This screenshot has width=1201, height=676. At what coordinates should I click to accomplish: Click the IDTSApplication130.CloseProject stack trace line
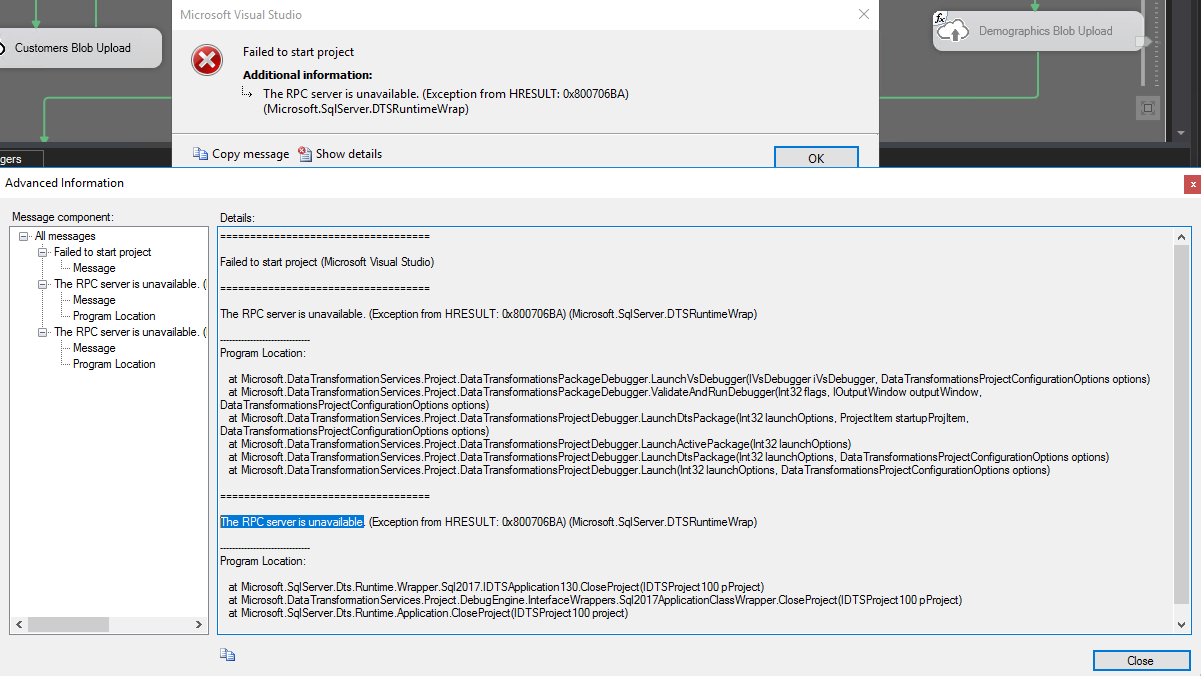[496, 587]
